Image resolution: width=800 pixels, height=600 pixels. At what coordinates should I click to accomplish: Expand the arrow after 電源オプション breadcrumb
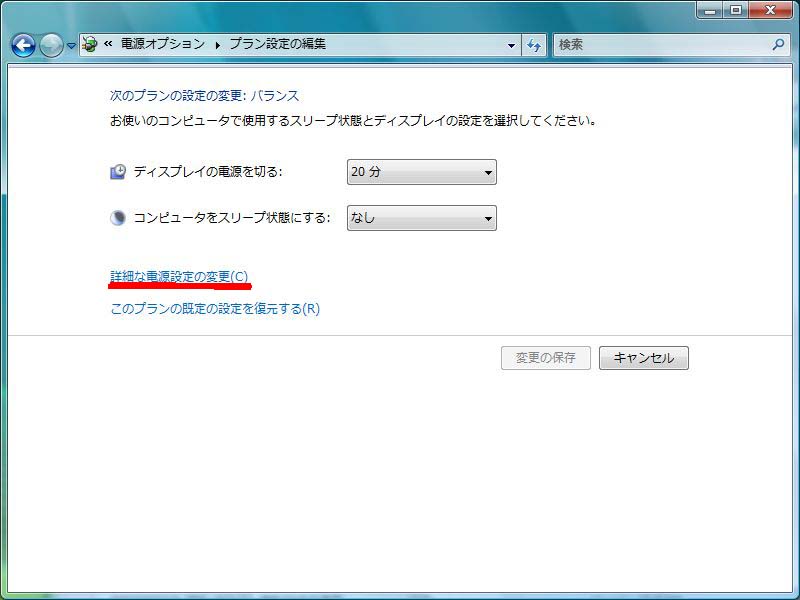pyautogui.click(x=218, y=45)
